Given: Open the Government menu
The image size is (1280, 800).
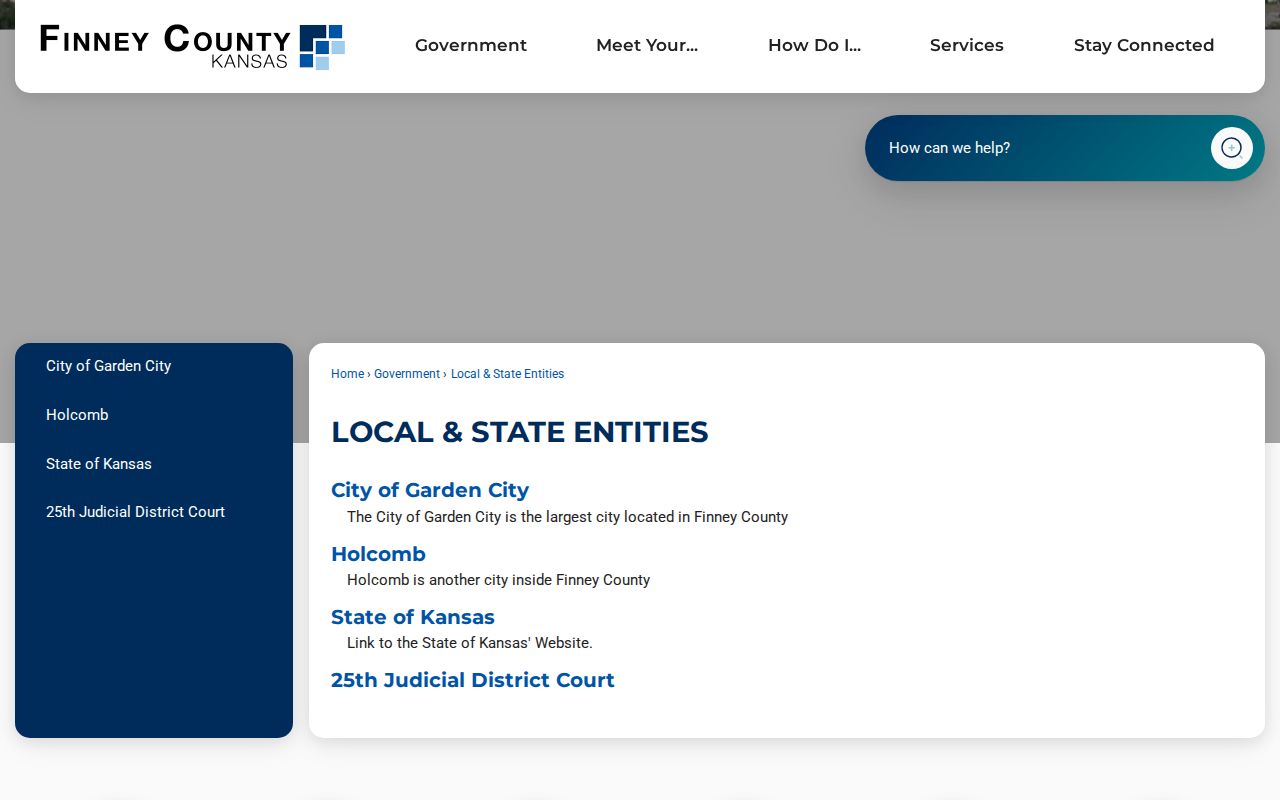Looking at the screenshot, I should [471, 45].
